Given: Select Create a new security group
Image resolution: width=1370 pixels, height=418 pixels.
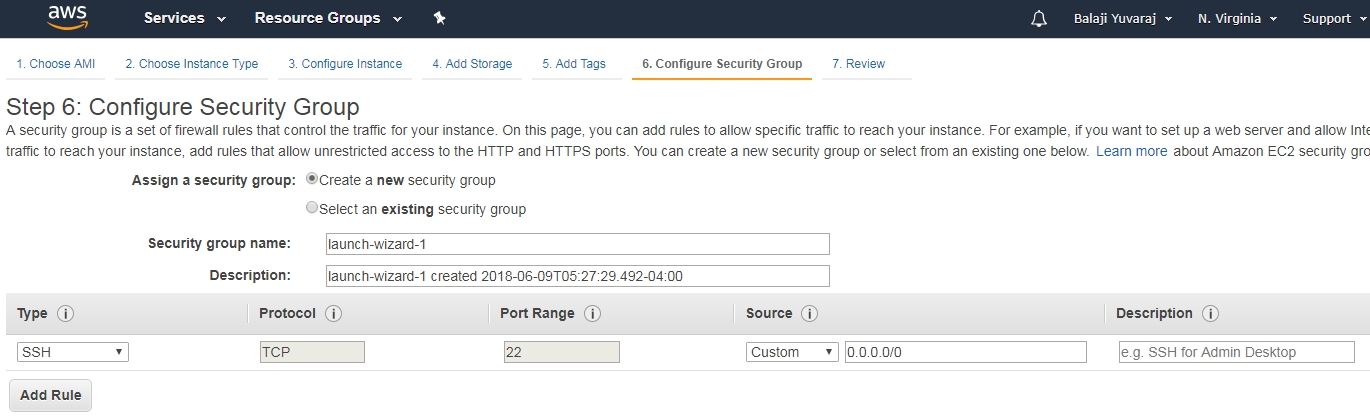Looking at the screenshot, I should 313,180.
